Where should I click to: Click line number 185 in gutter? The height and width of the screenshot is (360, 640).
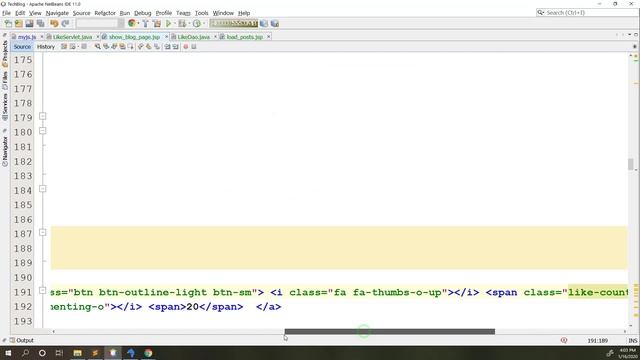23,205
